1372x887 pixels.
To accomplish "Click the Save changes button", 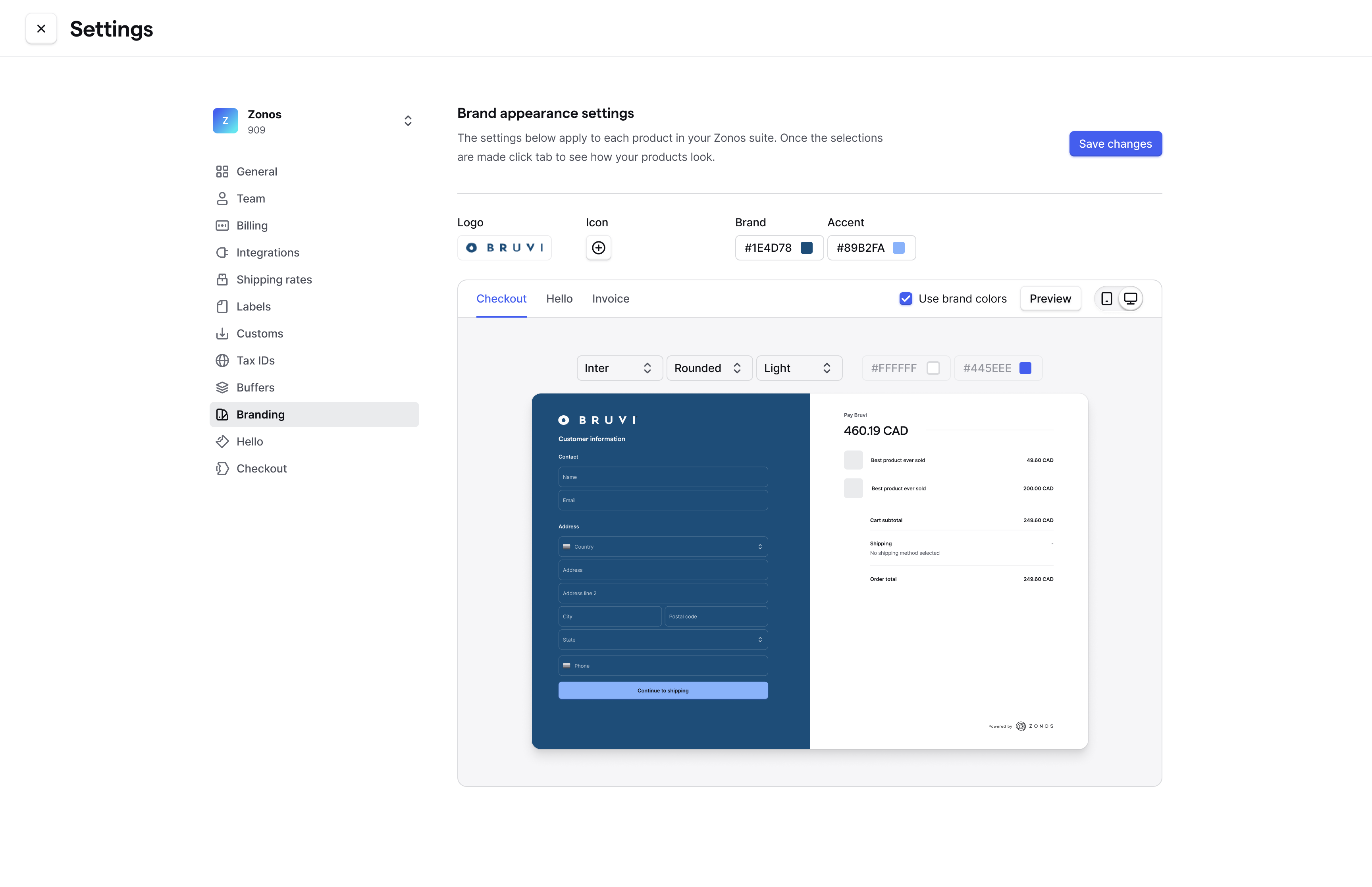I will (x=1115, y=143).
